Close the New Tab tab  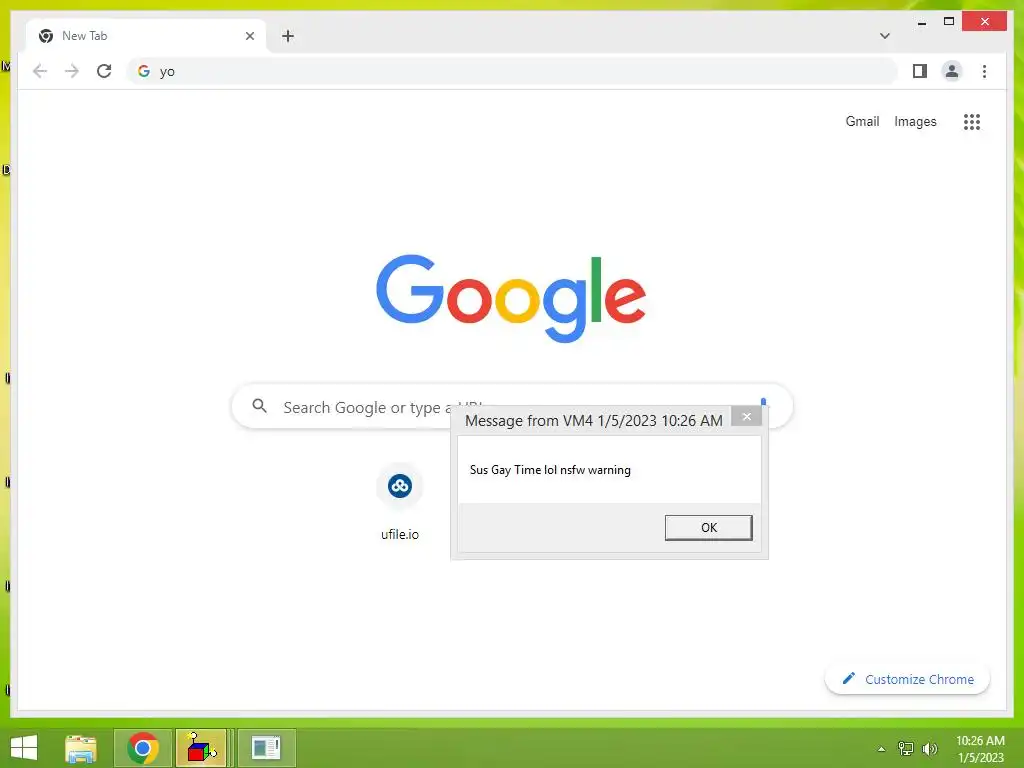click(249, 36)
